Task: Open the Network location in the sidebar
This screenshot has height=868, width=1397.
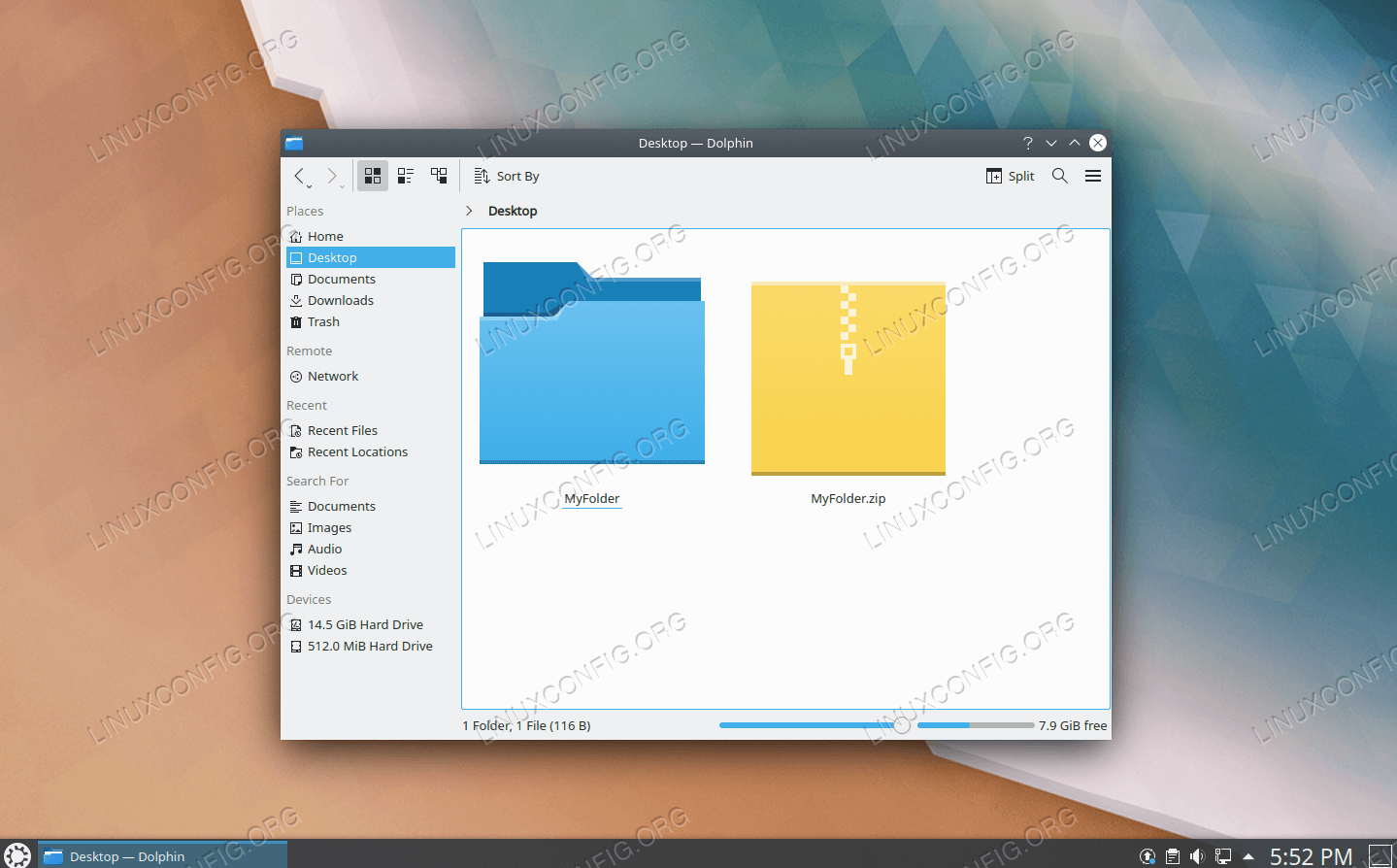Action: (x=331, y=376)
